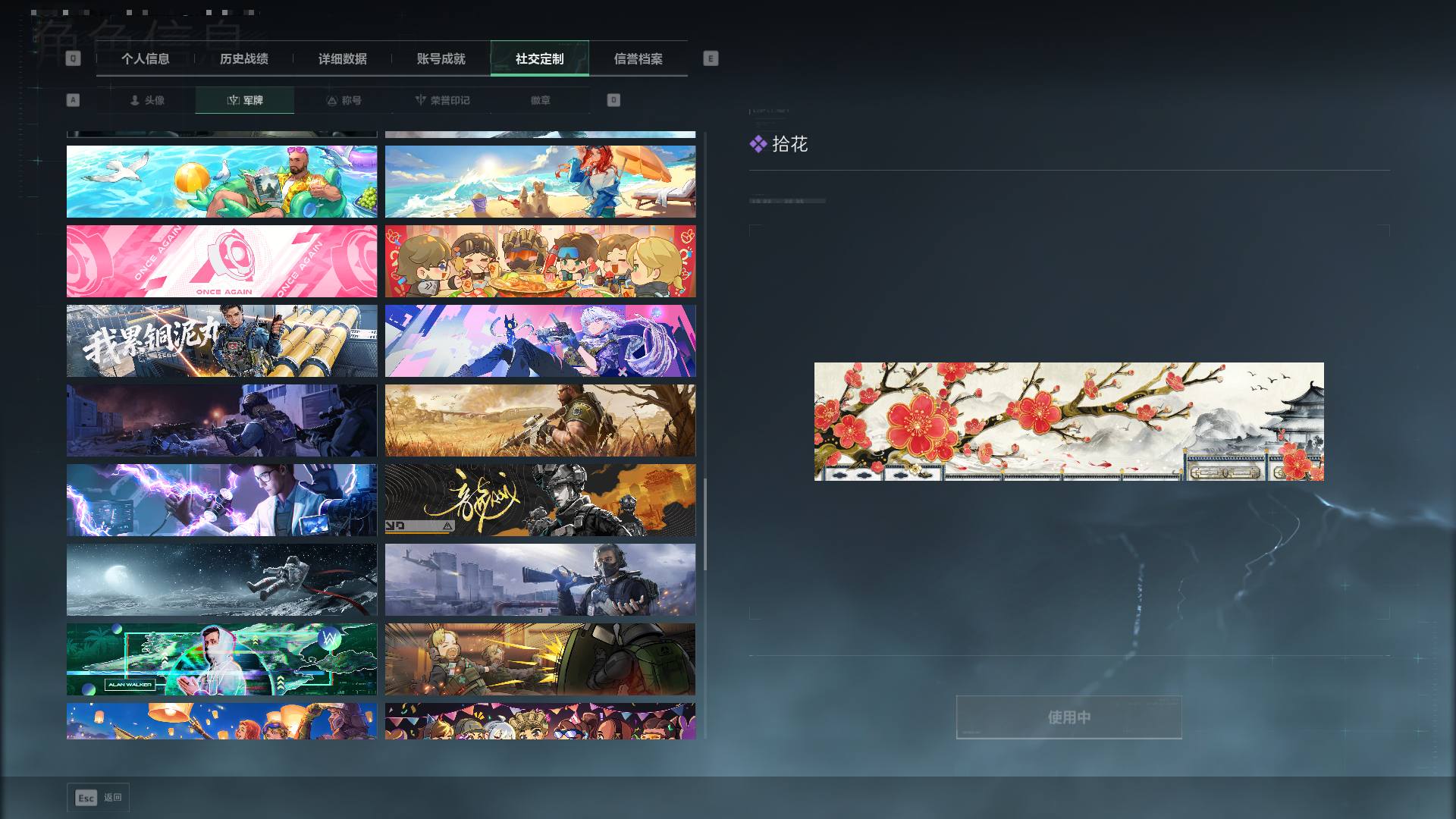Switch to 历史战绩 tab
Screen dimensions: 1456x819
[x=244, y=58]
